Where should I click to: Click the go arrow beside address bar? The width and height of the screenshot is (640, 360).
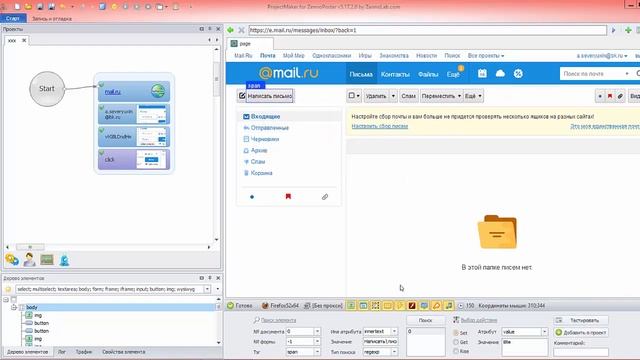(613, 30)
